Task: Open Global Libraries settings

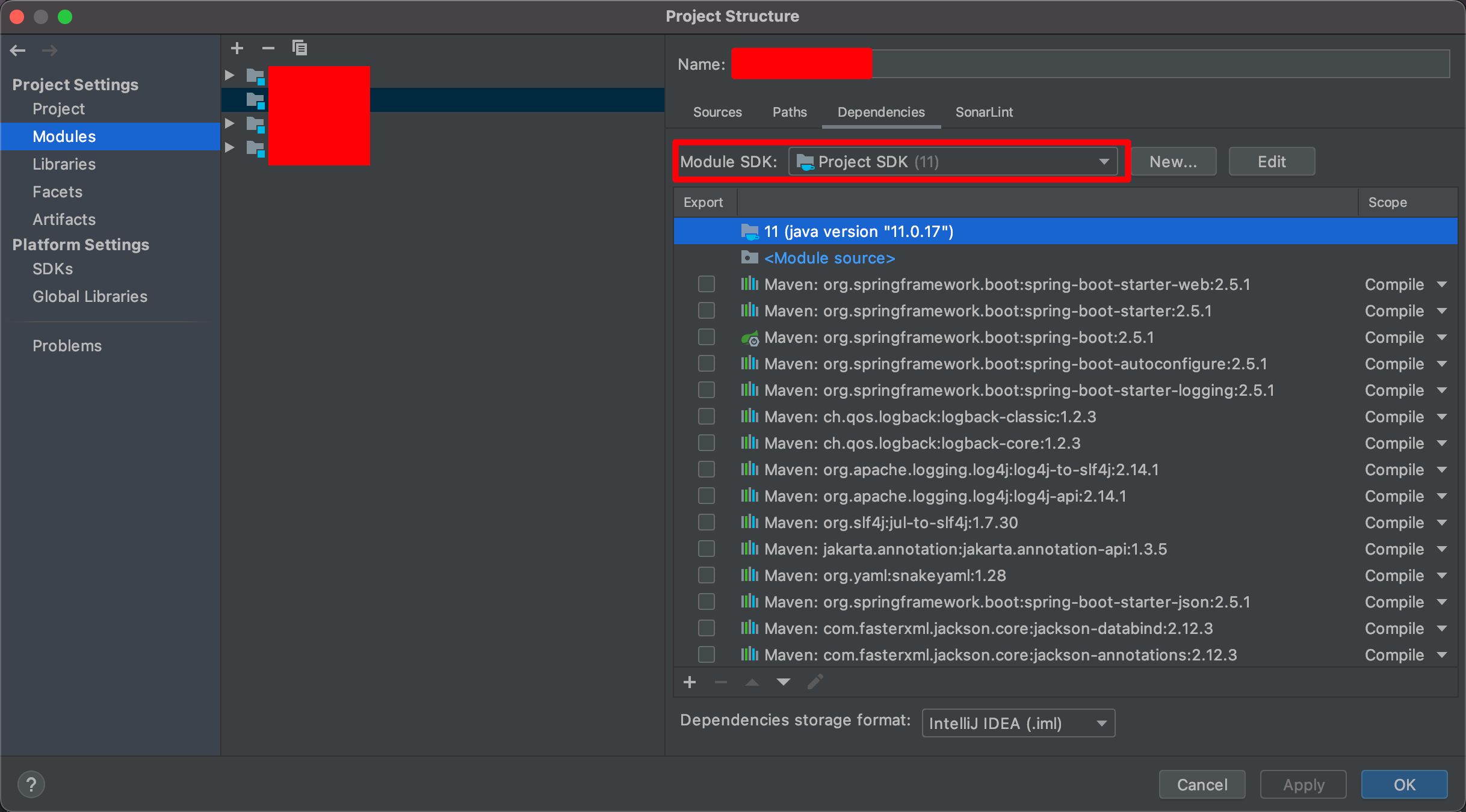Action: (90, 297)
